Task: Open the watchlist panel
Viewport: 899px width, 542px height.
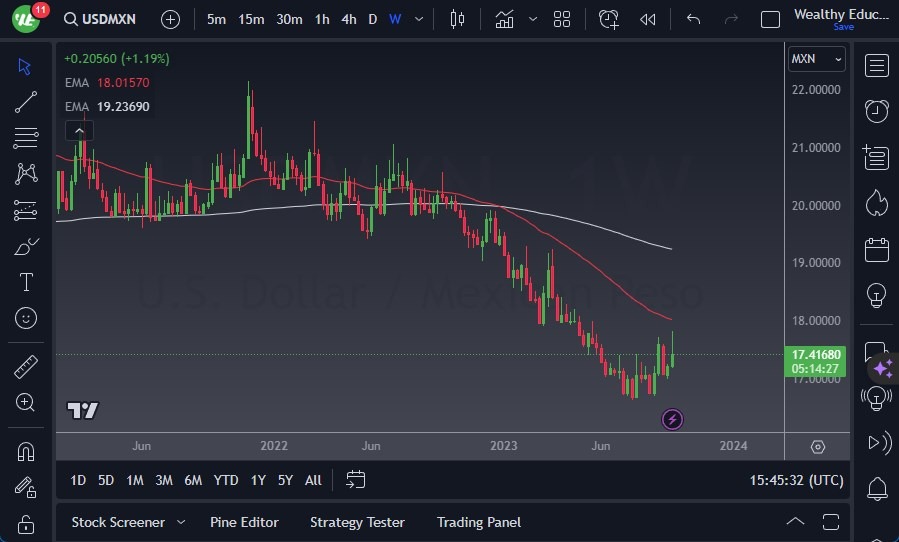Action: coord(877,65)
